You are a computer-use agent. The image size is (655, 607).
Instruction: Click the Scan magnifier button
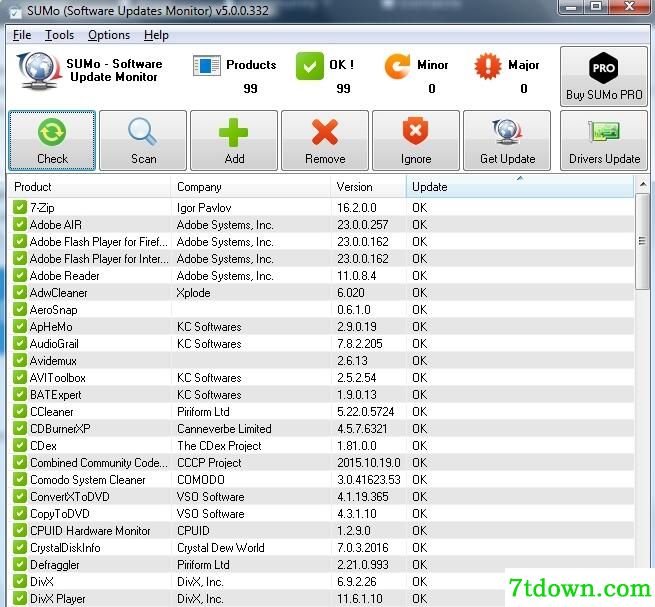coord(143,141)
